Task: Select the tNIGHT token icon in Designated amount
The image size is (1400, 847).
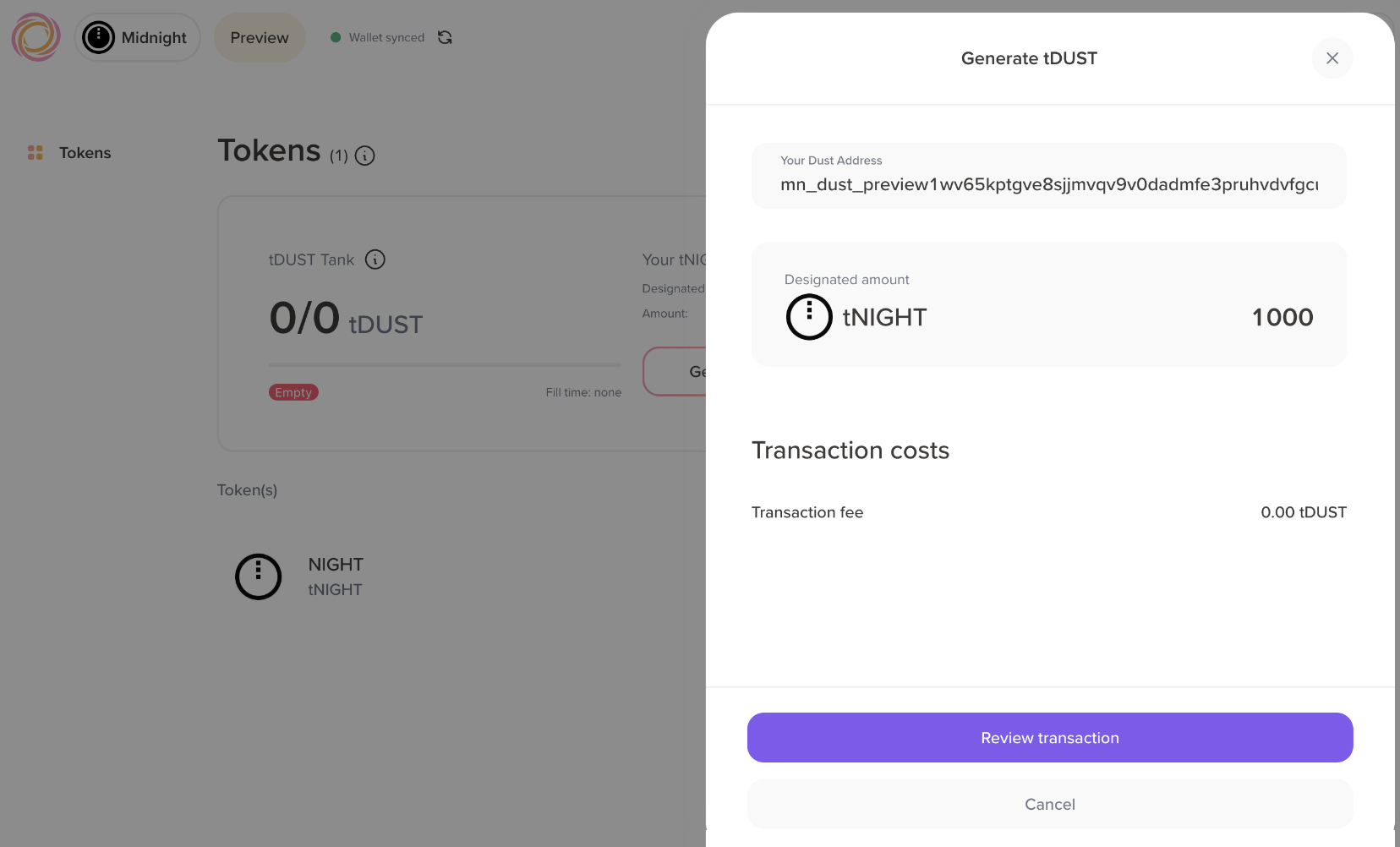Action: point(808,317)
